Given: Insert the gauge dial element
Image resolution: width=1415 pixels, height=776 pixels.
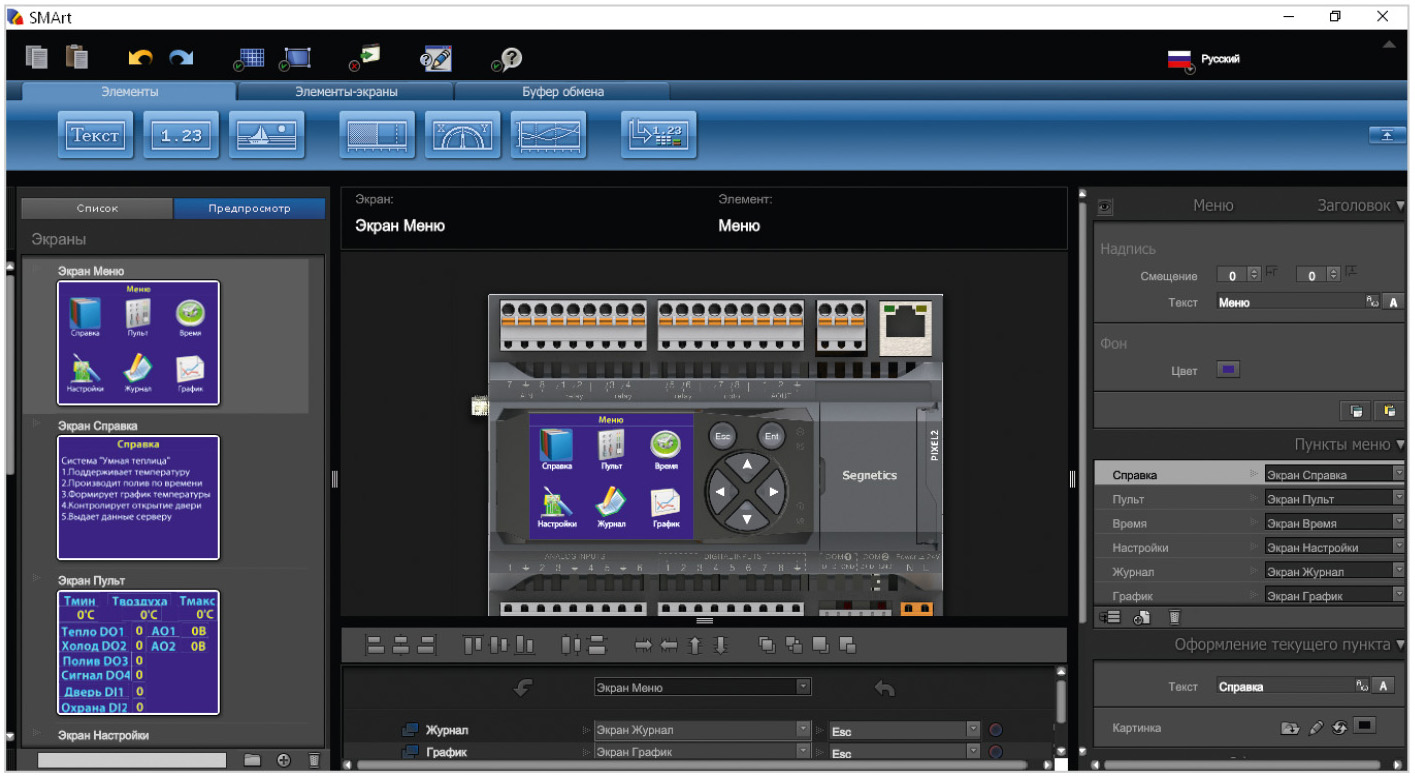Looking at the screenshot, I should (x=463, y=136).
